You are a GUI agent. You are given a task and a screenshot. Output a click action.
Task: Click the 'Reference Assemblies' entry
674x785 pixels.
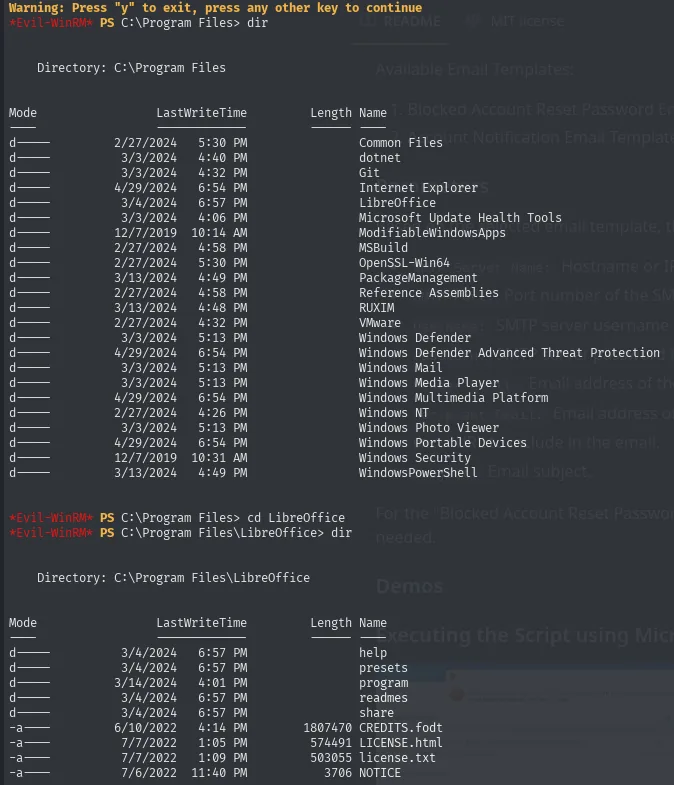pyautogui.click(x=429, y=293)
